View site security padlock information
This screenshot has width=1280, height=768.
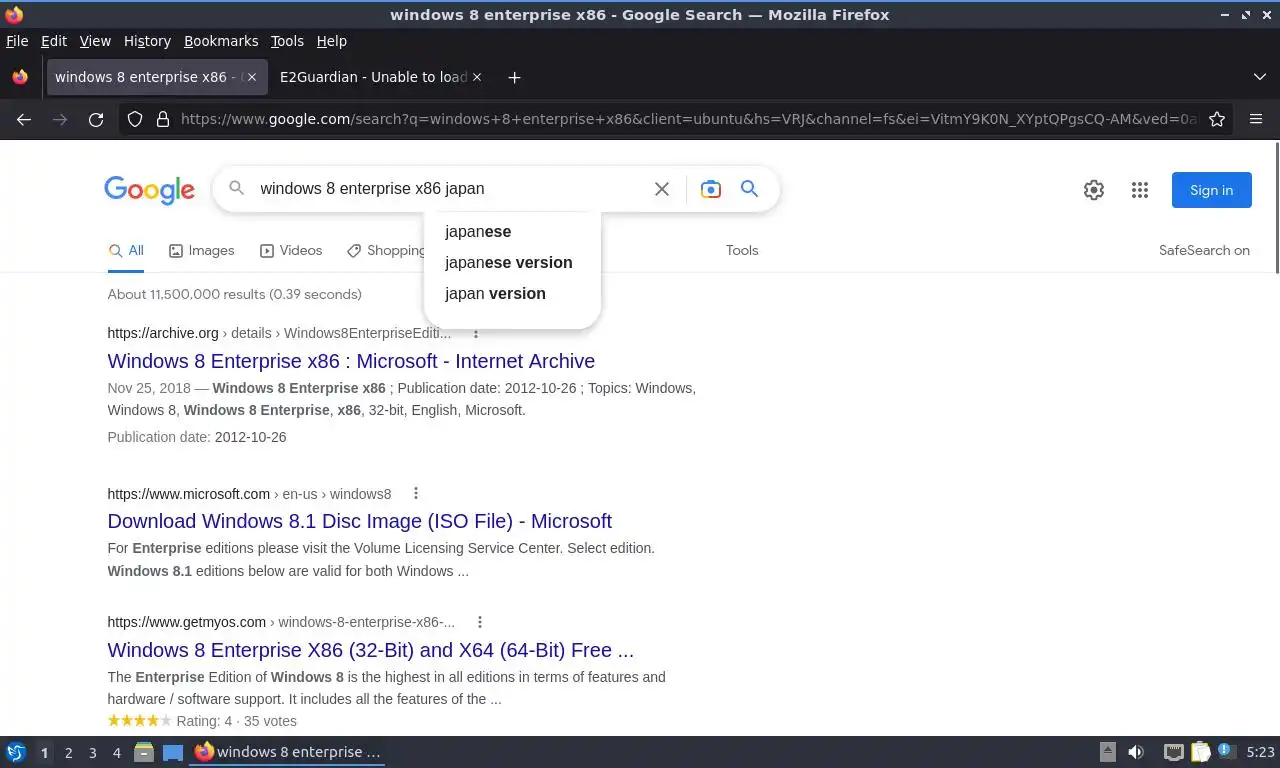point(162,119)
